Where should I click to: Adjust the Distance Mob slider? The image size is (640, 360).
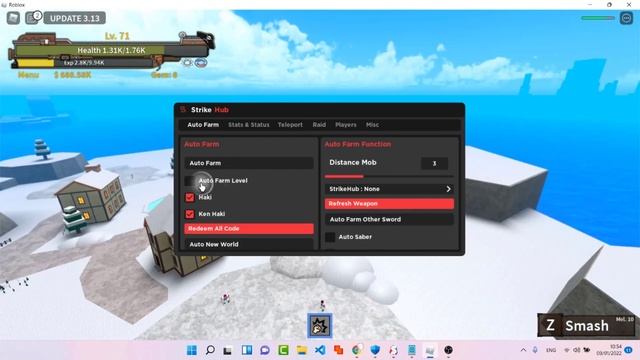click(x=389, y=176)
